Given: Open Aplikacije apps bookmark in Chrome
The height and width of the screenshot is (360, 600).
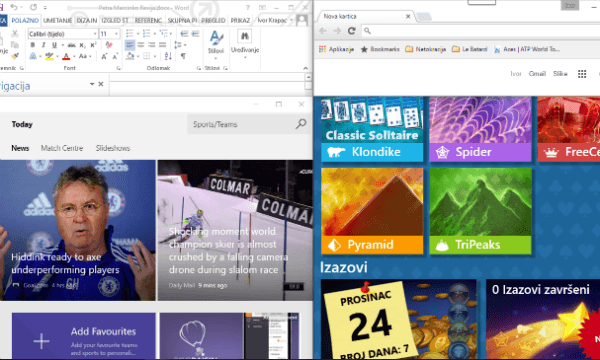Looking at the screenshot, I should [x=336, y=49].
